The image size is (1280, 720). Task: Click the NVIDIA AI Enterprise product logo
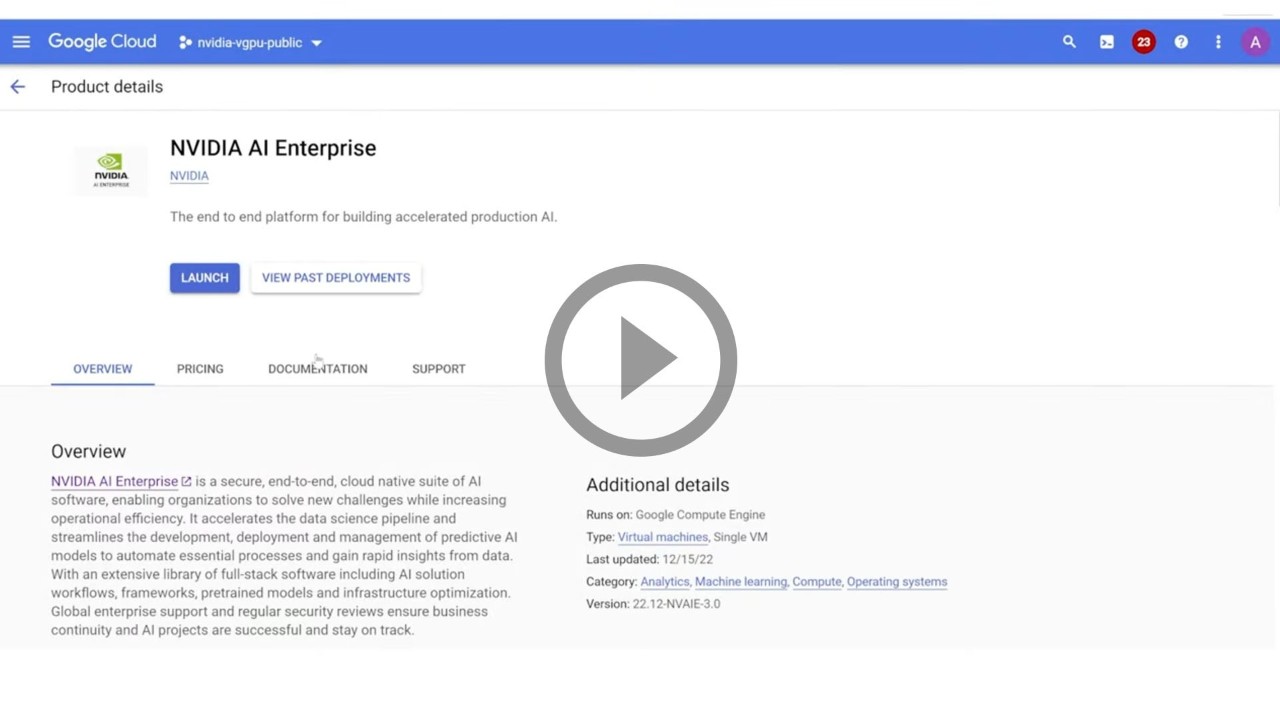(110, 170)
